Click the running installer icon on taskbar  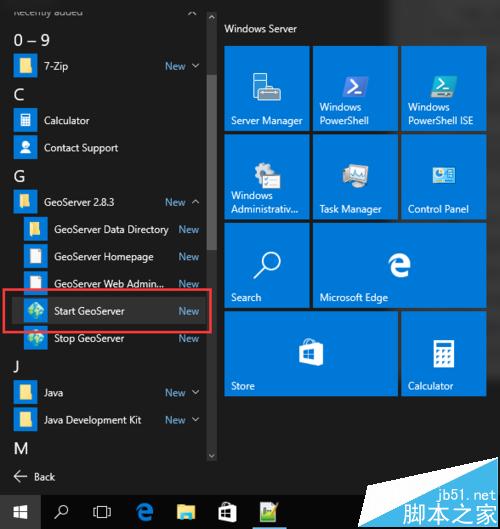pyautogui.click(x=269, y=512)
